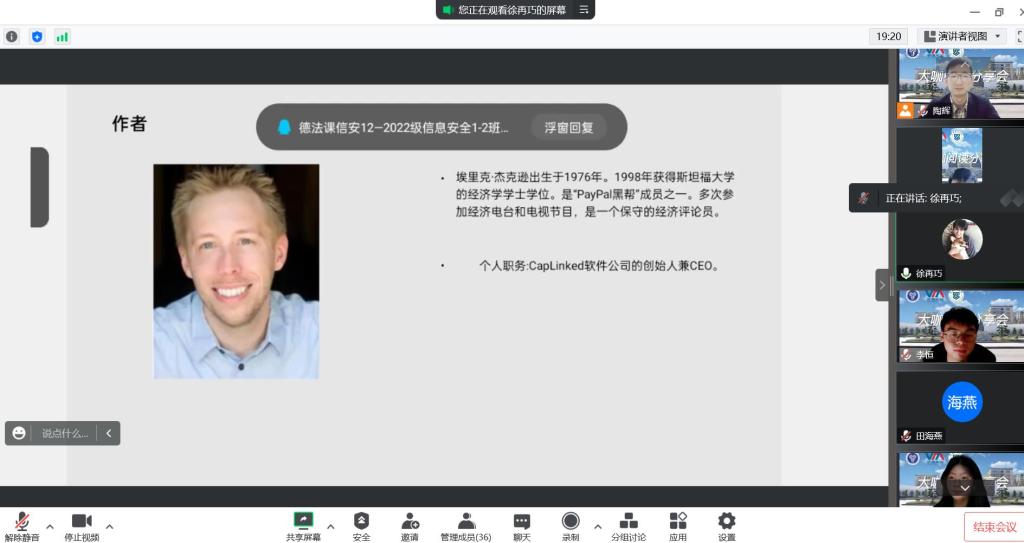Click the red end meeting button (结束会议)
Image resolution: width=1024 pixels, height=543 pixels.
tap(994, 527)
